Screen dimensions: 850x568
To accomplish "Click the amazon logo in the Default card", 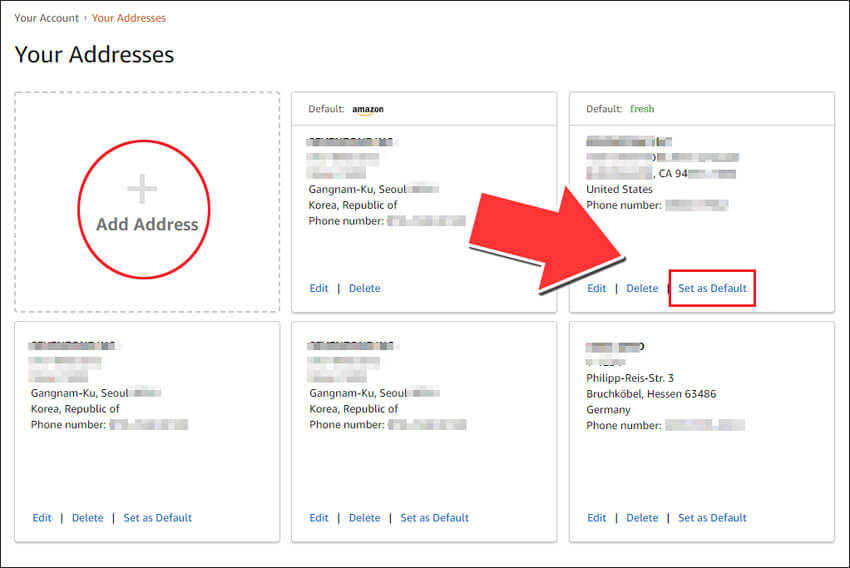I will coord(368,109).
